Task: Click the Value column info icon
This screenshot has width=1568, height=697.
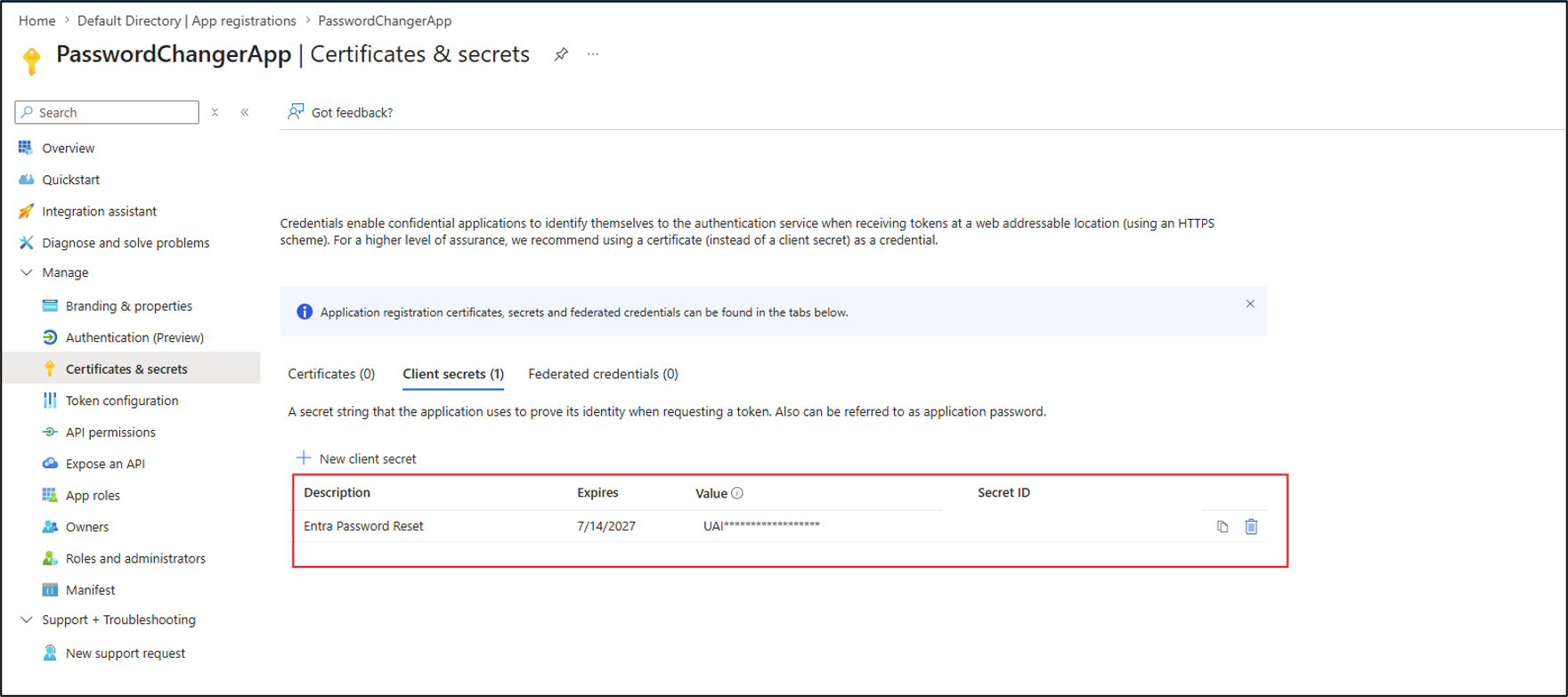Action: pyautogui.click(x=737, y=493)
